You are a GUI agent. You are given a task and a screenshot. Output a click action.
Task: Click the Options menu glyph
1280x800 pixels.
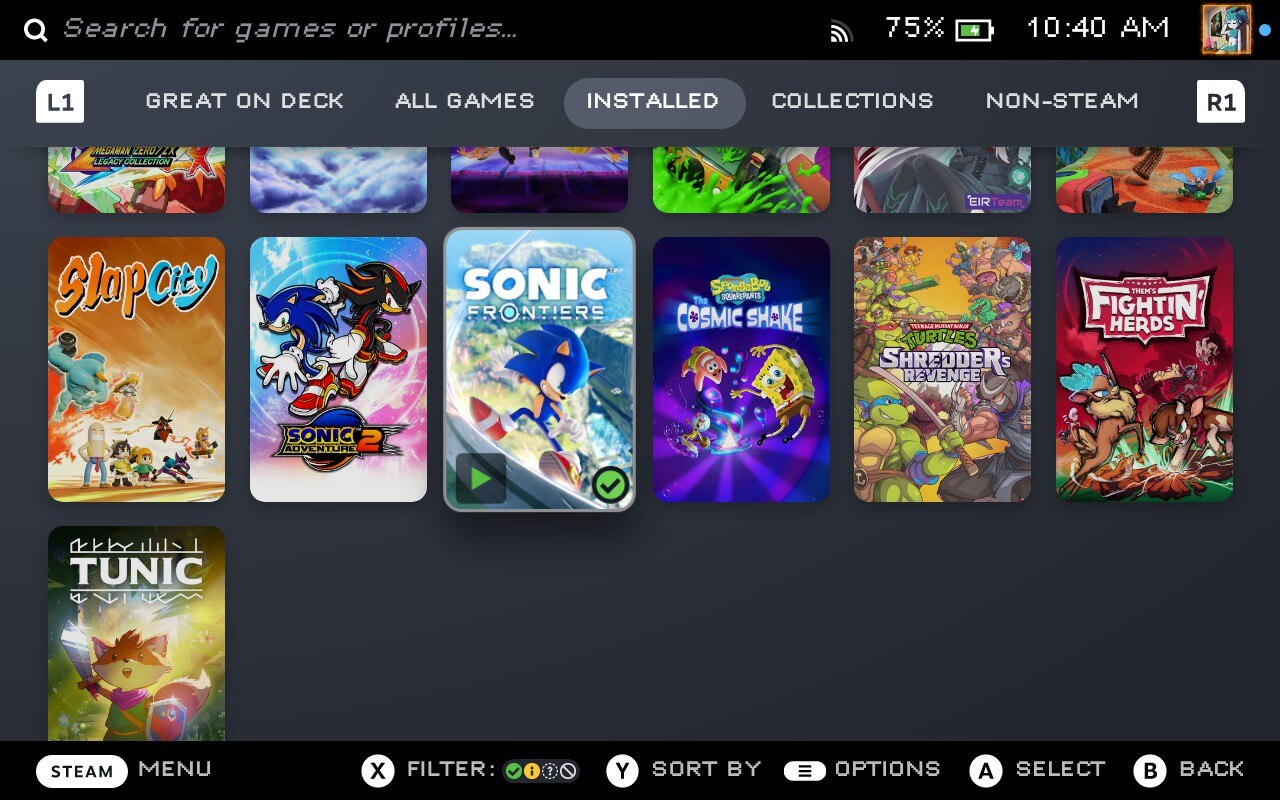[804, 771]
